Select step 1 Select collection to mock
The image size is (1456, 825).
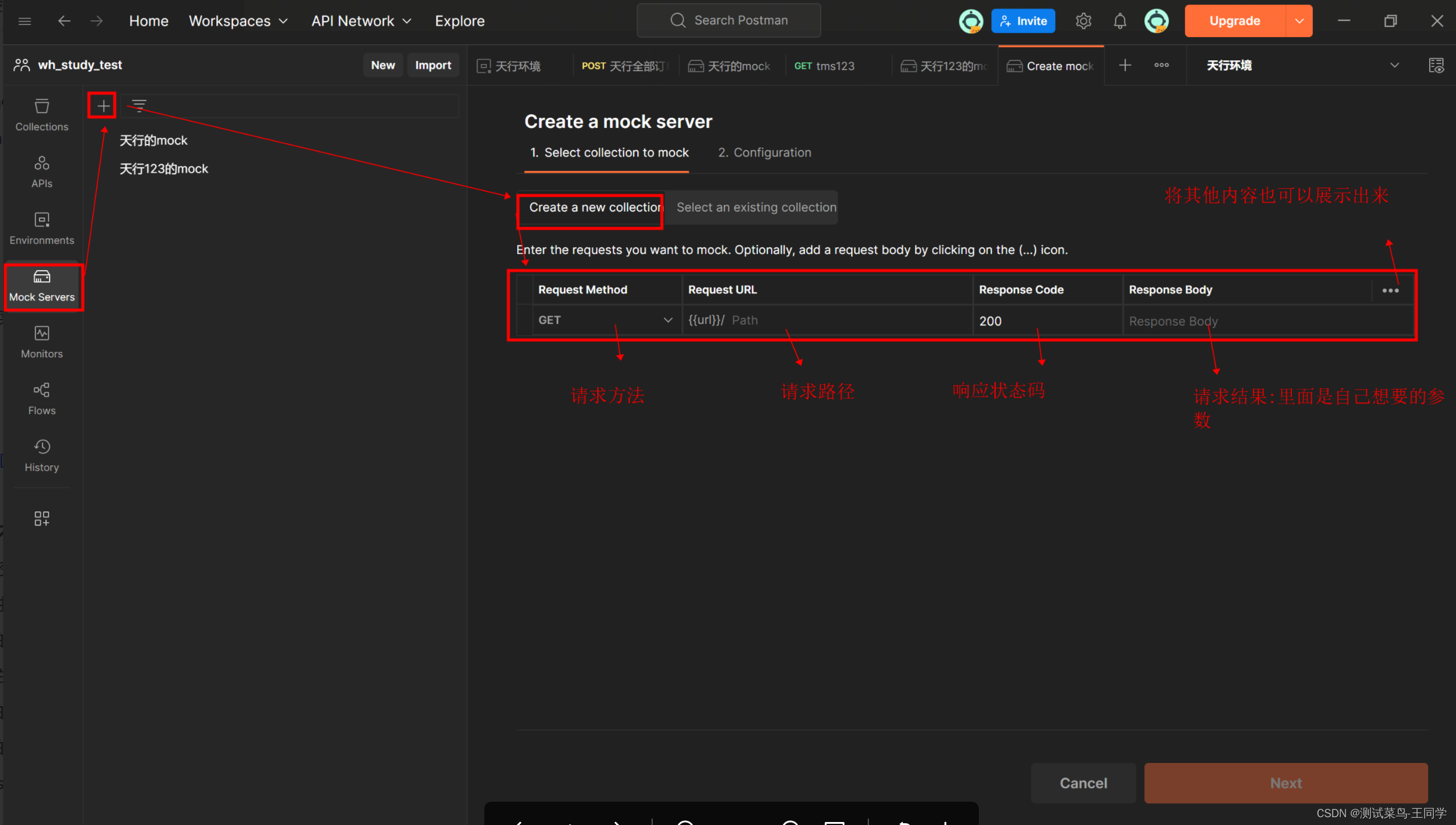609,152
